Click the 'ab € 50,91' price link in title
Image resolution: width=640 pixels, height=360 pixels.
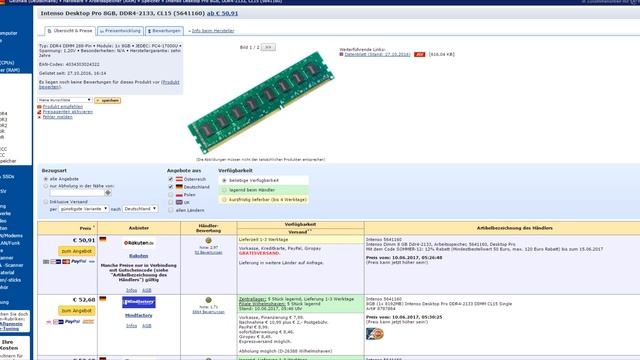[x=222, y=13]
